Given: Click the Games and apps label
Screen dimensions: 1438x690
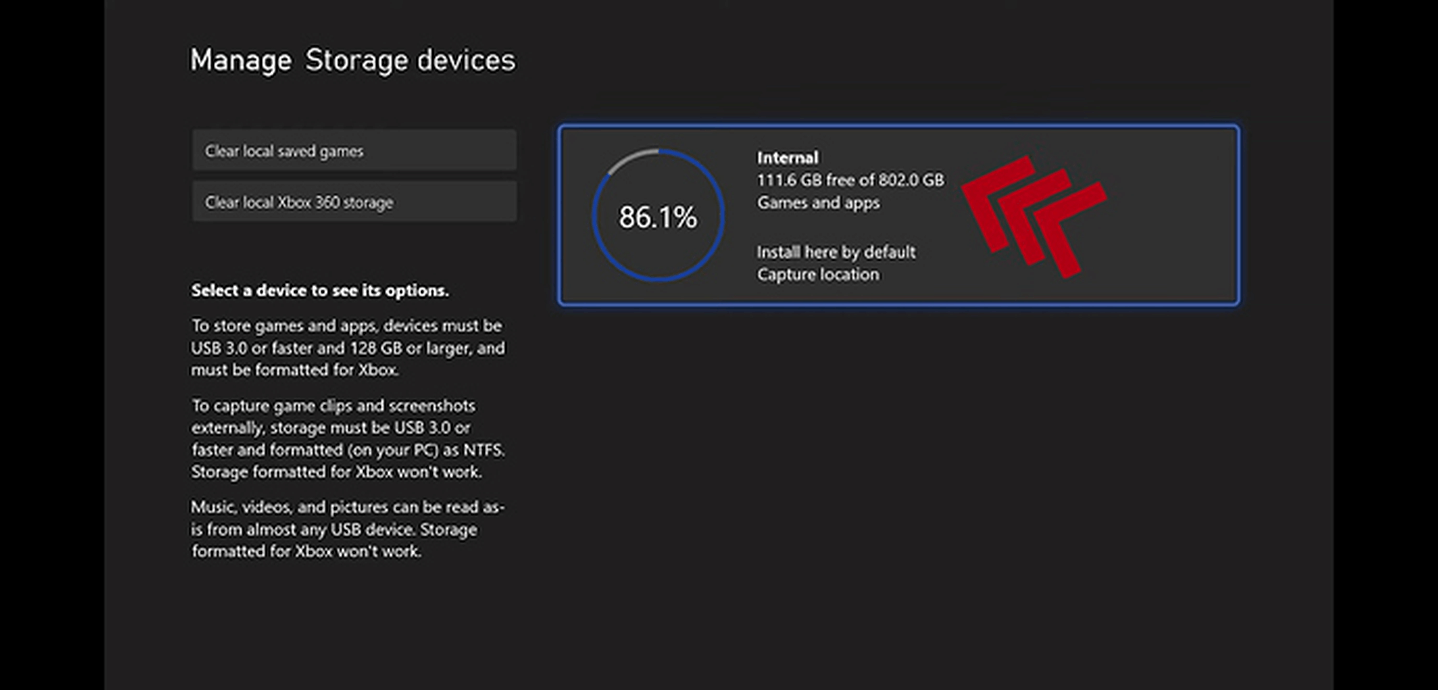Looking at the screenshot, I should tap(818, 202).
